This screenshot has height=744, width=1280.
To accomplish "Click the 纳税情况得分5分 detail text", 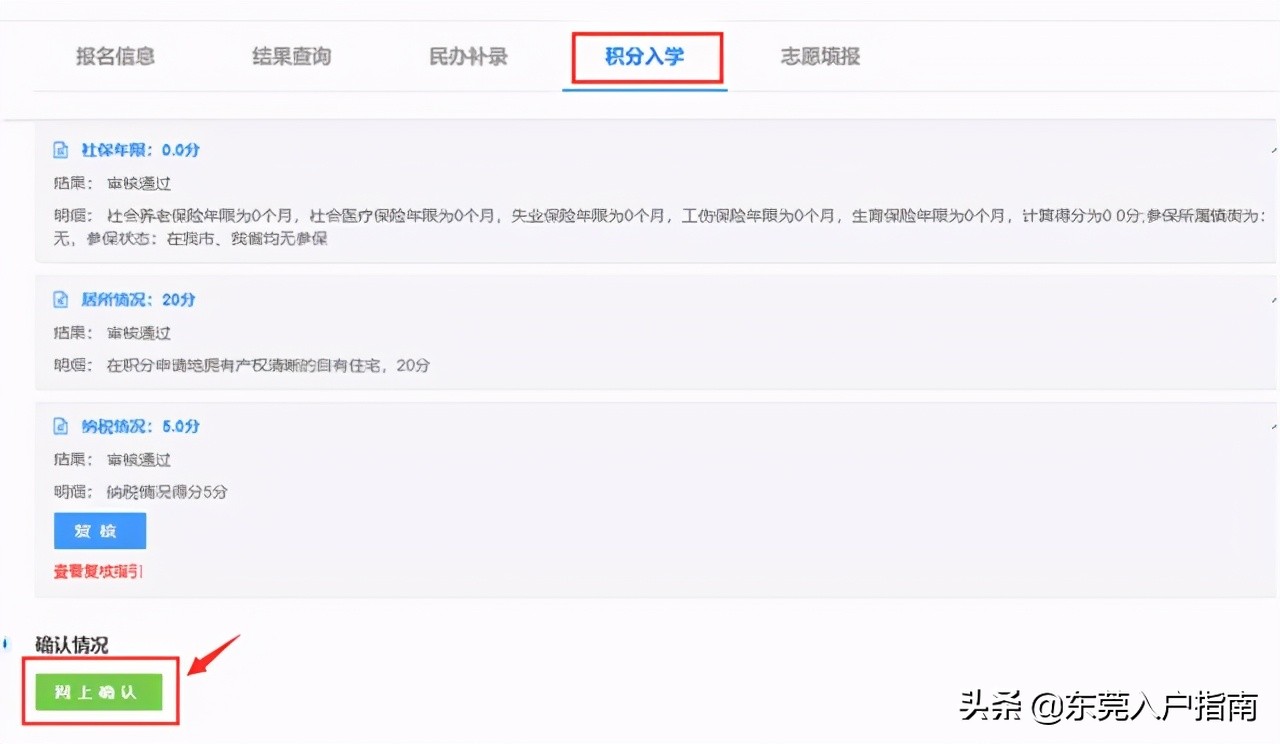I will tap(167, 493).
